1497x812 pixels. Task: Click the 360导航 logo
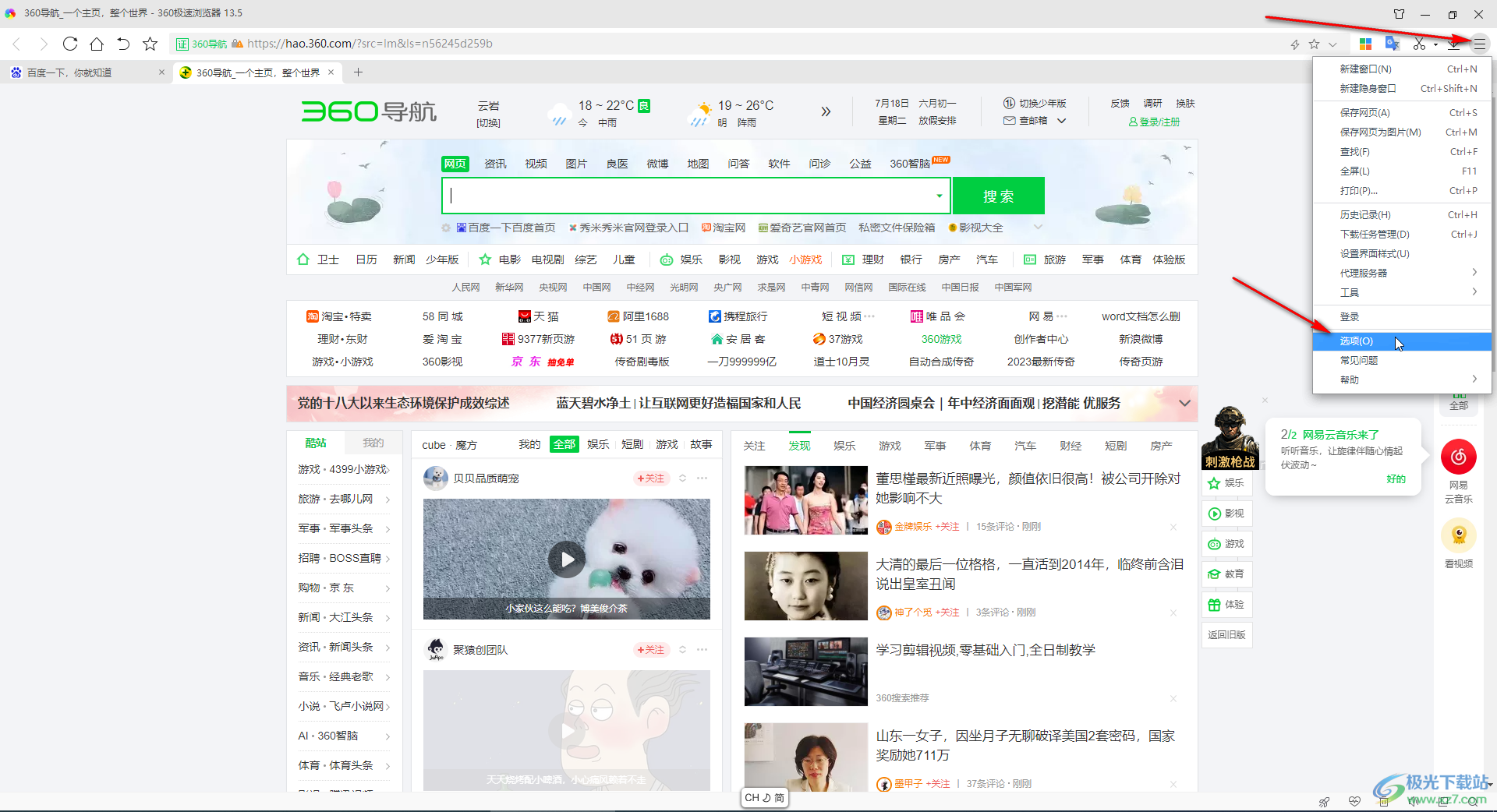click(369, 112)
